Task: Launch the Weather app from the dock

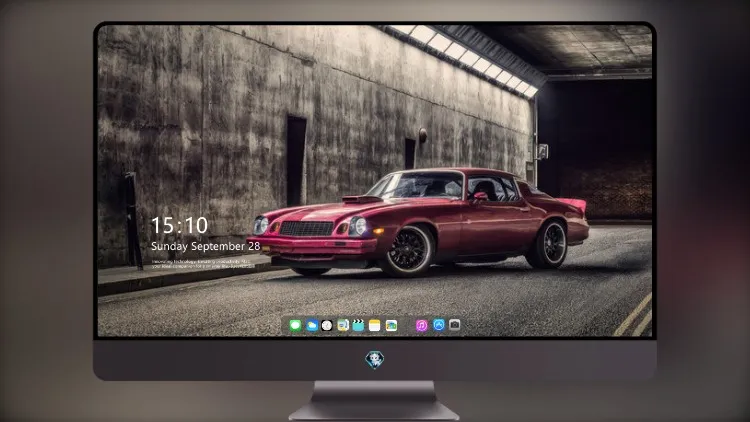Action: coord(311,325)
